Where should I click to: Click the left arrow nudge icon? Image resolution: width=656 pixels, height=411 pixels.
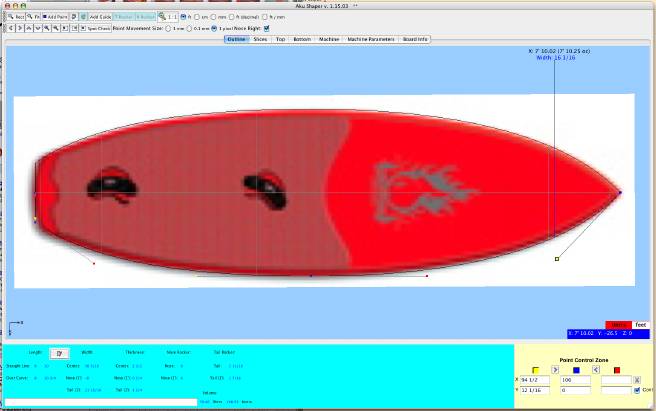[x=12, y=28]
